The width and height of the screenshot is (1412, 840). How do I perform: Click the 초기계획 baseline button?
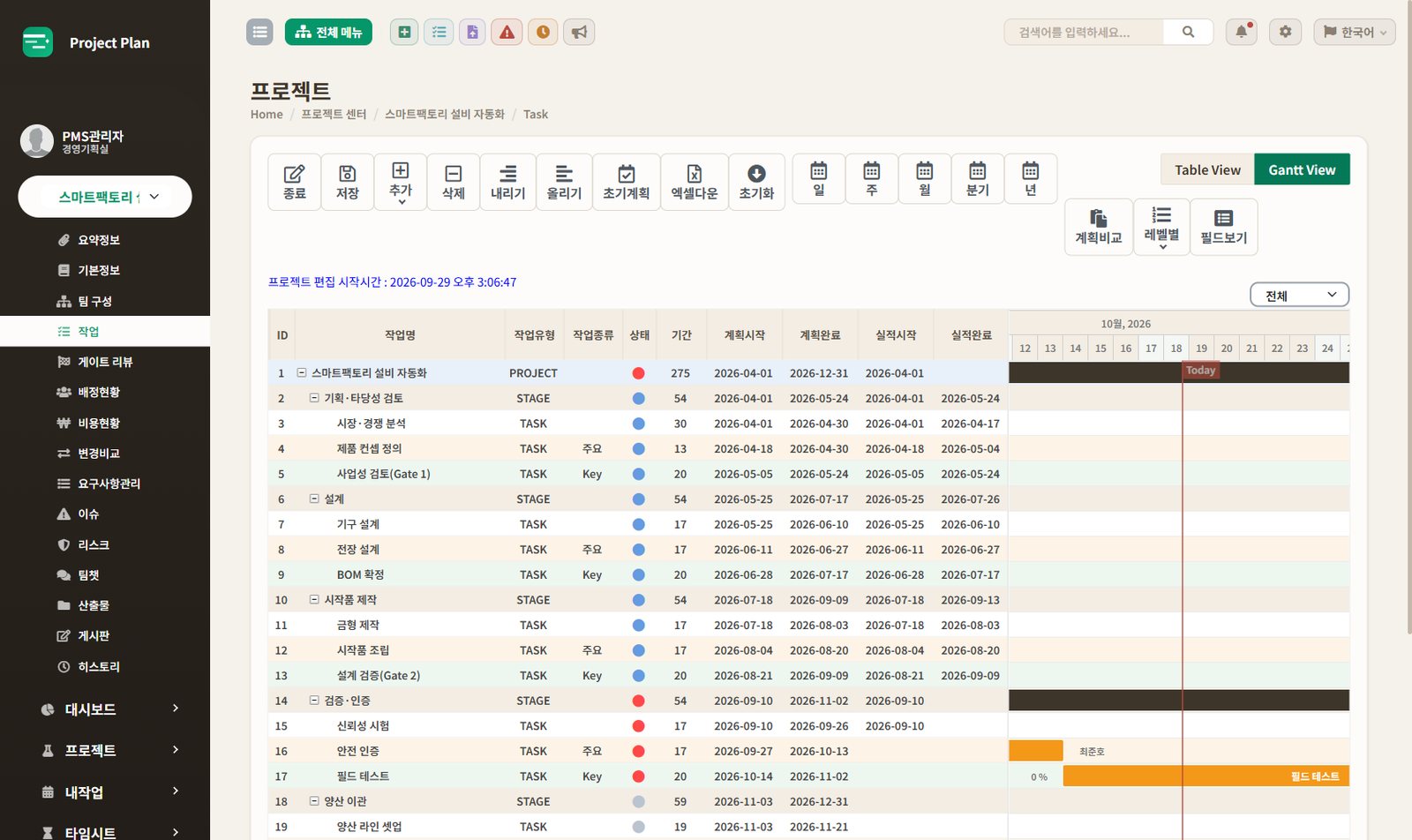click(627, 182)
